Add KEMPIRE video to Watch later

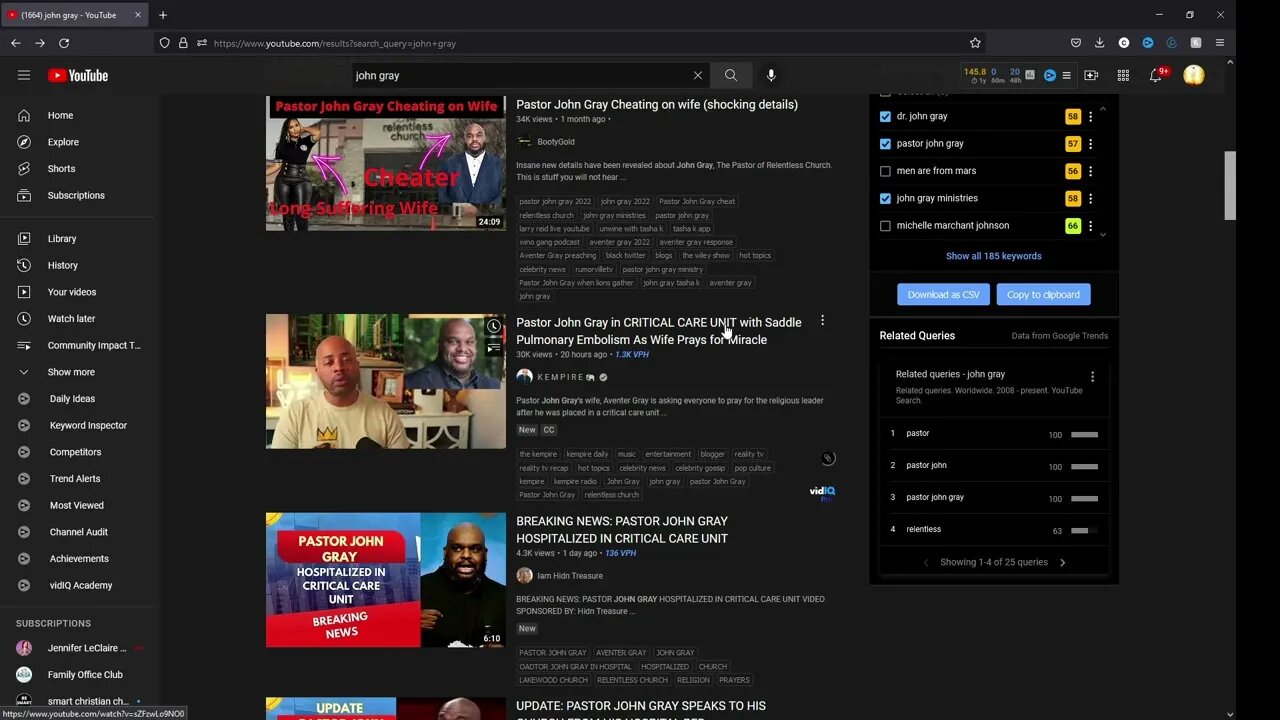(493, 327)
